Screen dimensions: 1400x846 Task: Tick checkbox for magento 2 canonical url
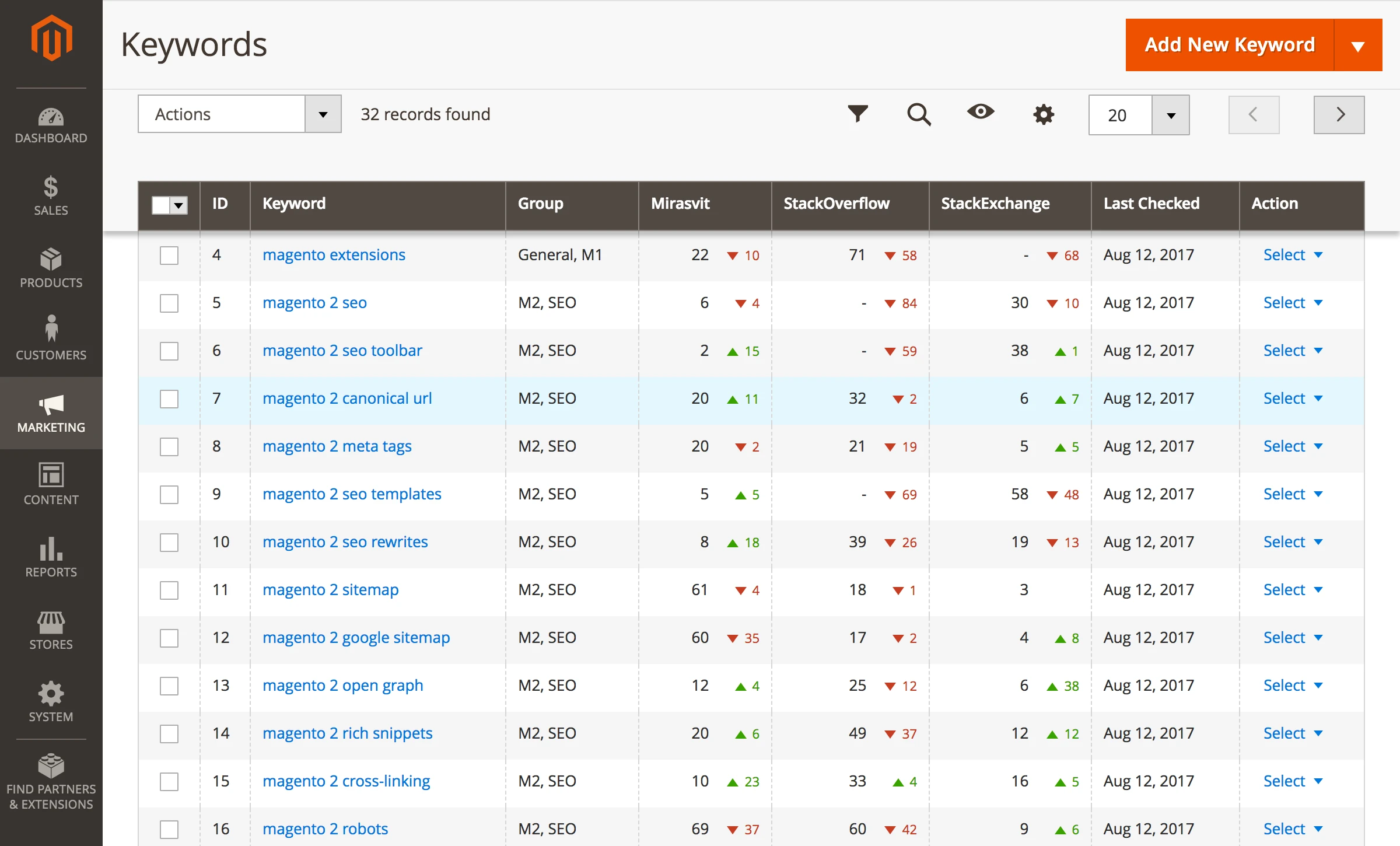pyautogui.click(x=169, y=399)
